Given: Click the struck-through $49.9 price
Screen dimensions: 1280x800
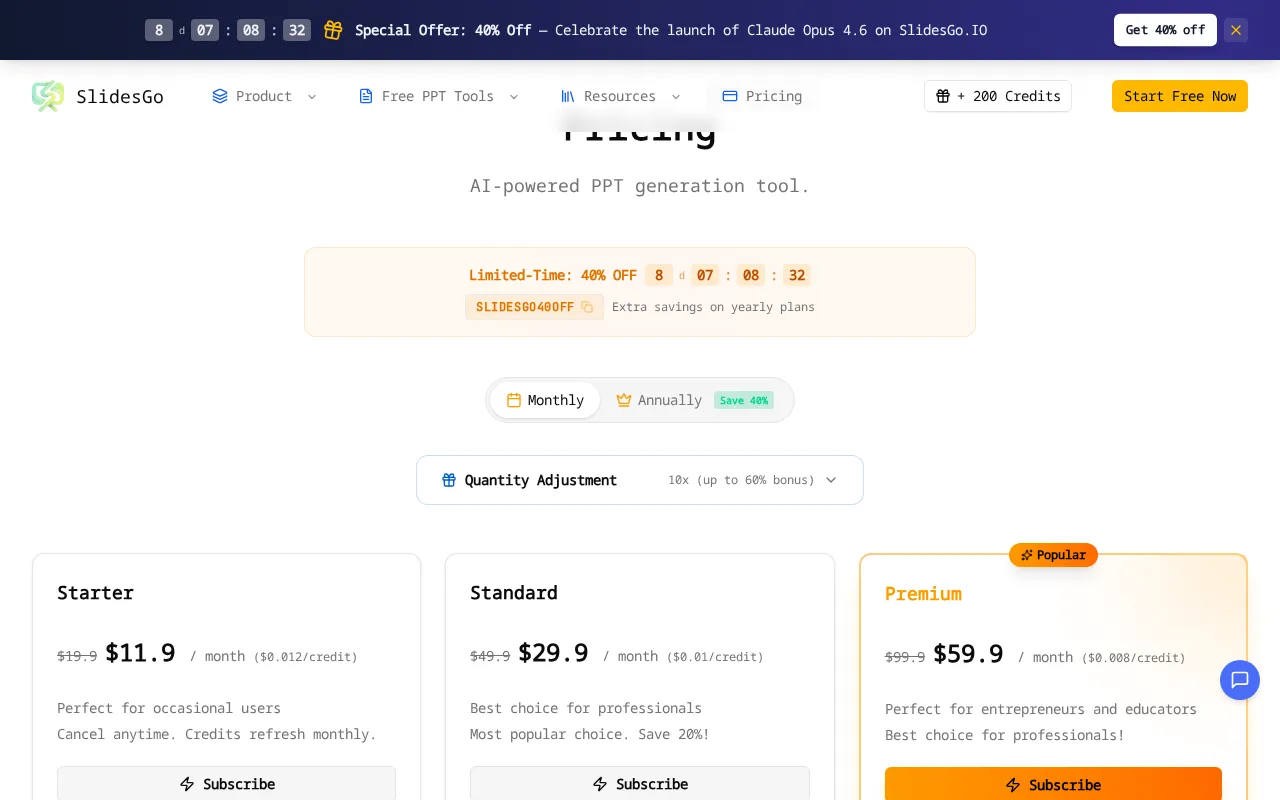Looking at the screenshot, I should [490, 656].
